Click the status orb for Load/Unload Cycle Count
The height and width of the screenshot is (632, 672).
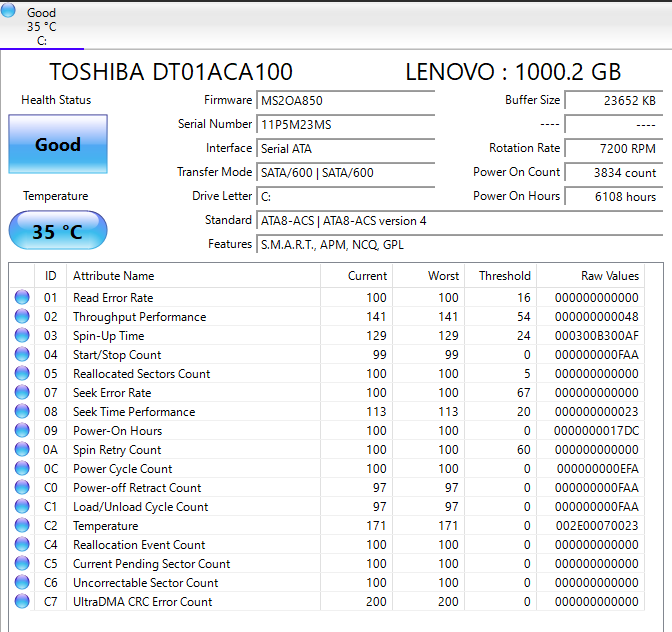click(x=22, y=506)
